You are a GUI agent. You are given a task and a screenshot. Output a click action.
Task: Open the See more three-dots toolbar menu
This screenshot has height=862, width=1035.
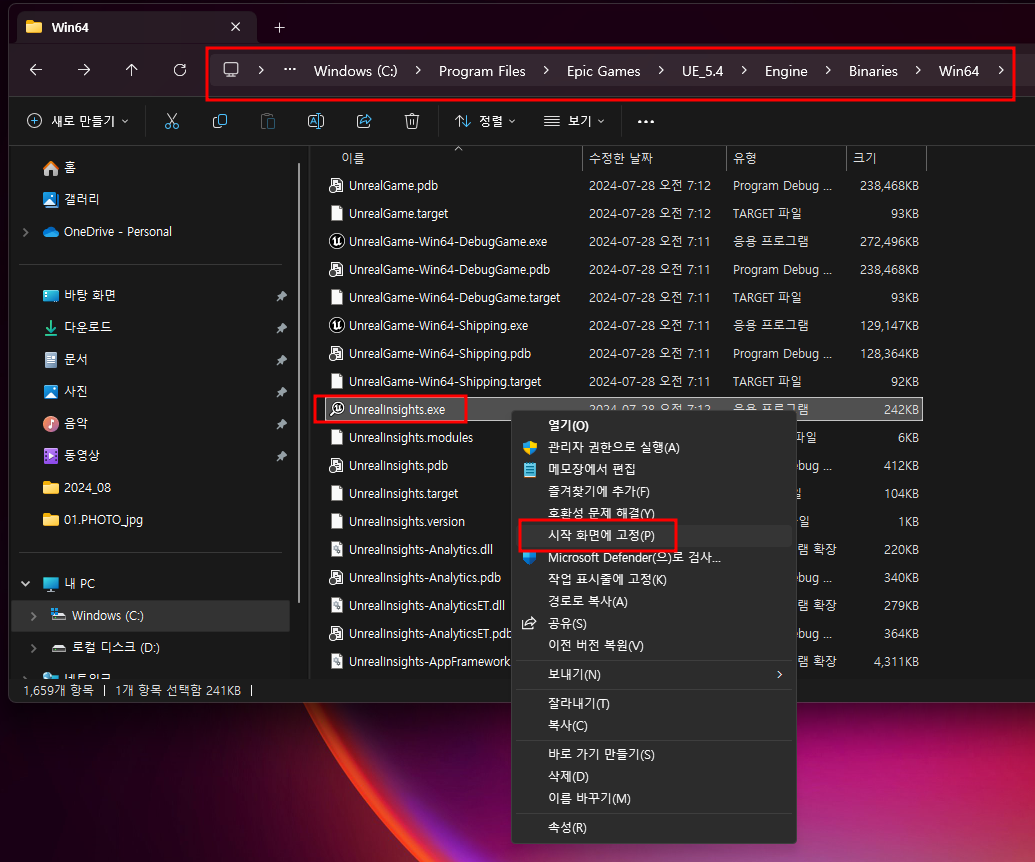click(646, 121)
